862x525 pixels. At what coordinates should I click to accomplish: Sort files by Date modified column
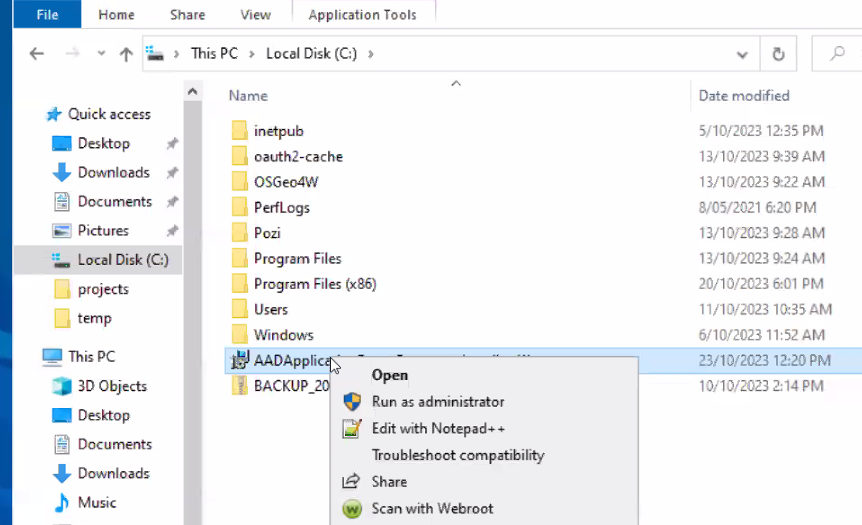point(744,96)
